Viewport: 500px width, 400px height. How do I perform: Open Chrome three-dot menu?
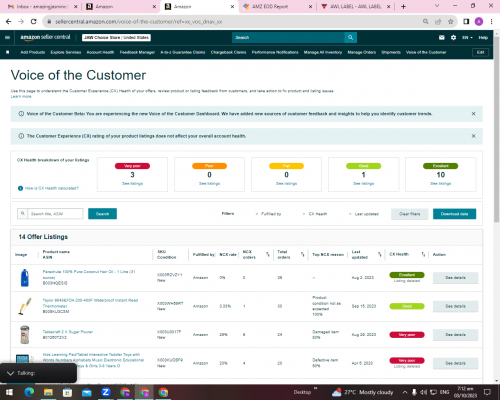(x=491, y=21)
